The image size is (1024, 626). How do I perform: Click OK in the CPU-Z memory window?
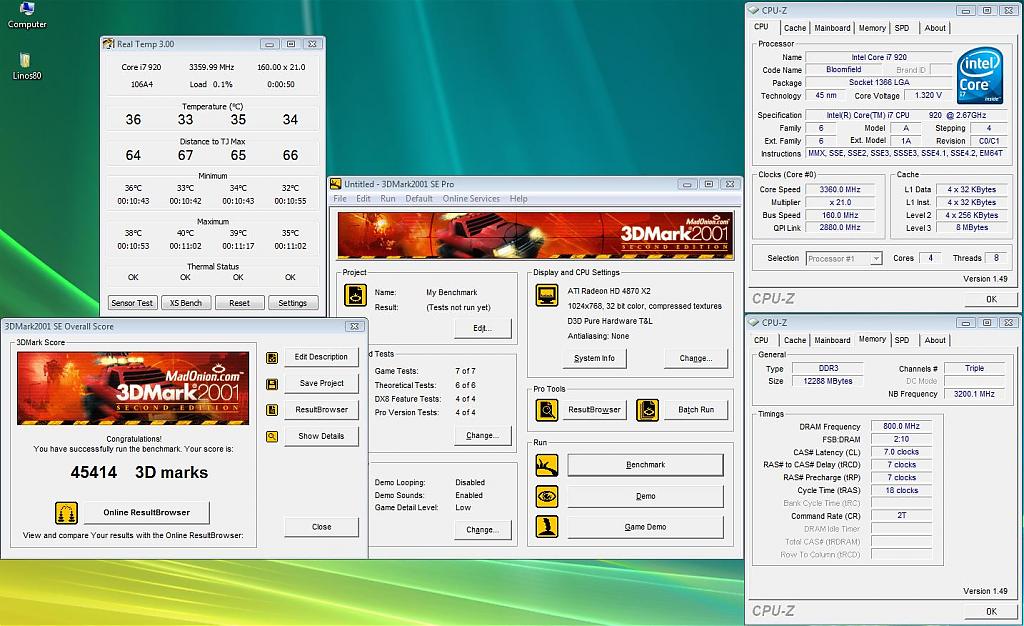coord(991,612)
